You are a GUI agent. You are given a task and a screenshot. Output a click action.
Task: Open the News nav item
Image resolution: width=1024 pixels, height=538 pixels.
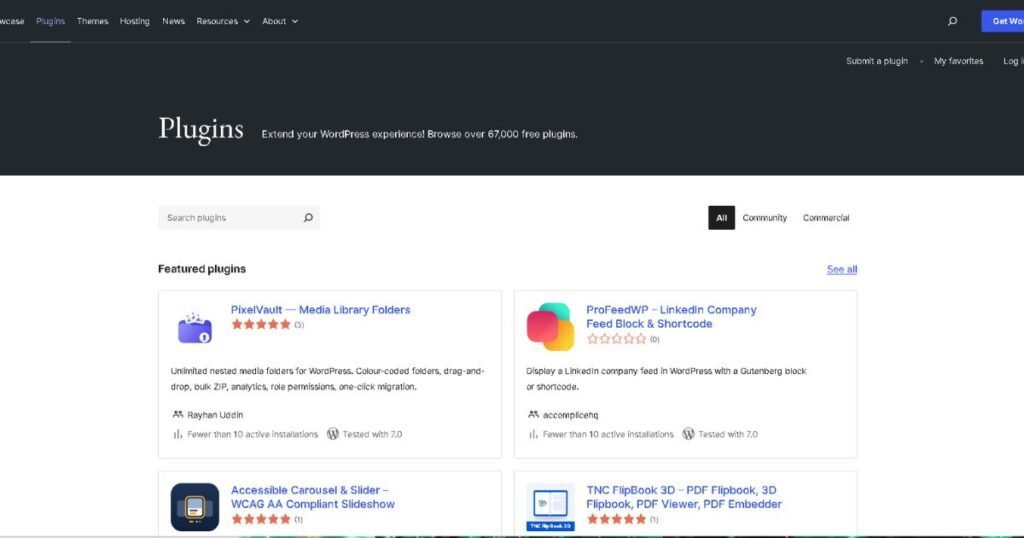[x=173, y=21]
